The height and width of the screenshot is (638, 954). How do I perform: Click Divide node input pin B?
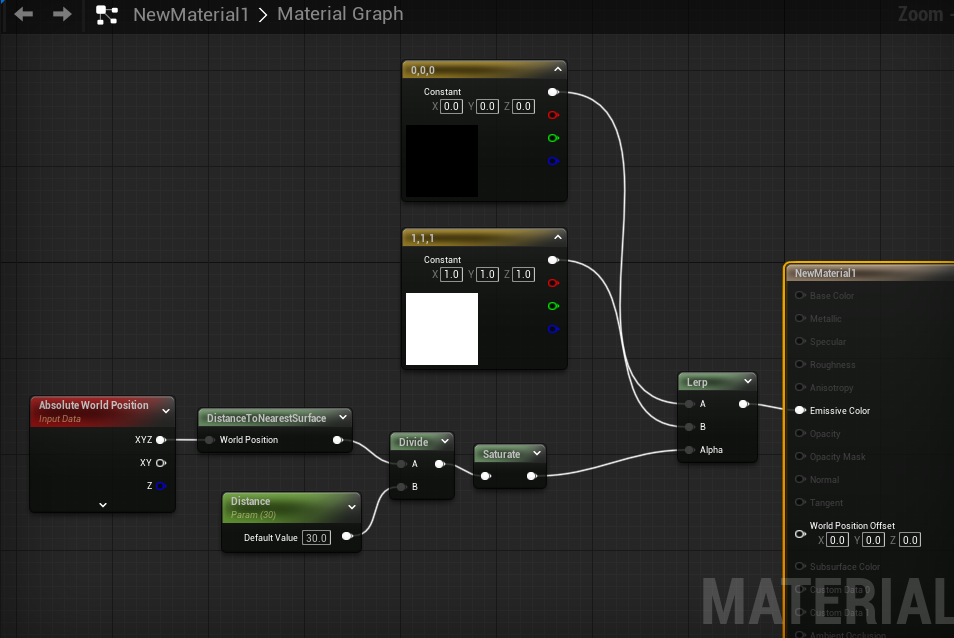click(402, 487)
